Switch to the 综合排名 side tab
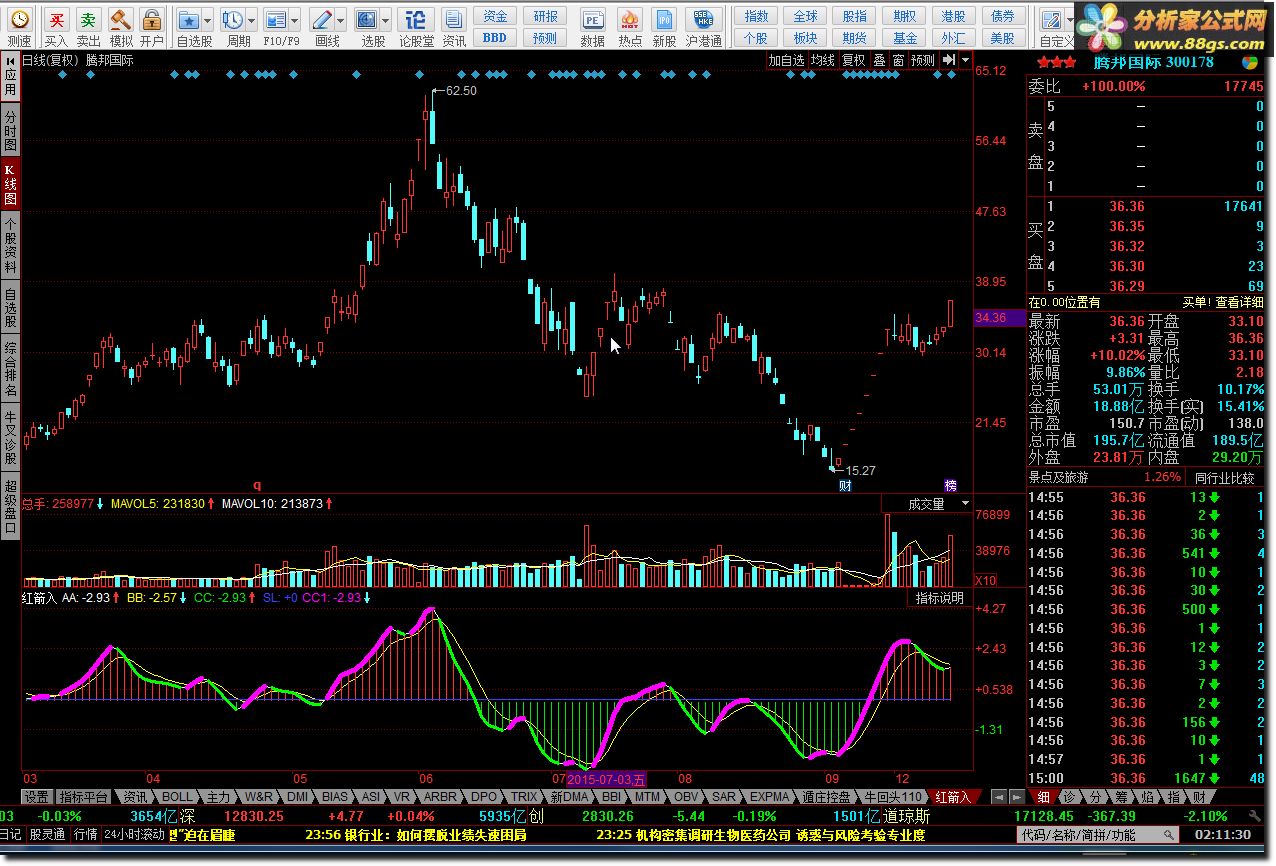Image resolution: width=1276 pixels, height=866 pixels. coord(10,368)
